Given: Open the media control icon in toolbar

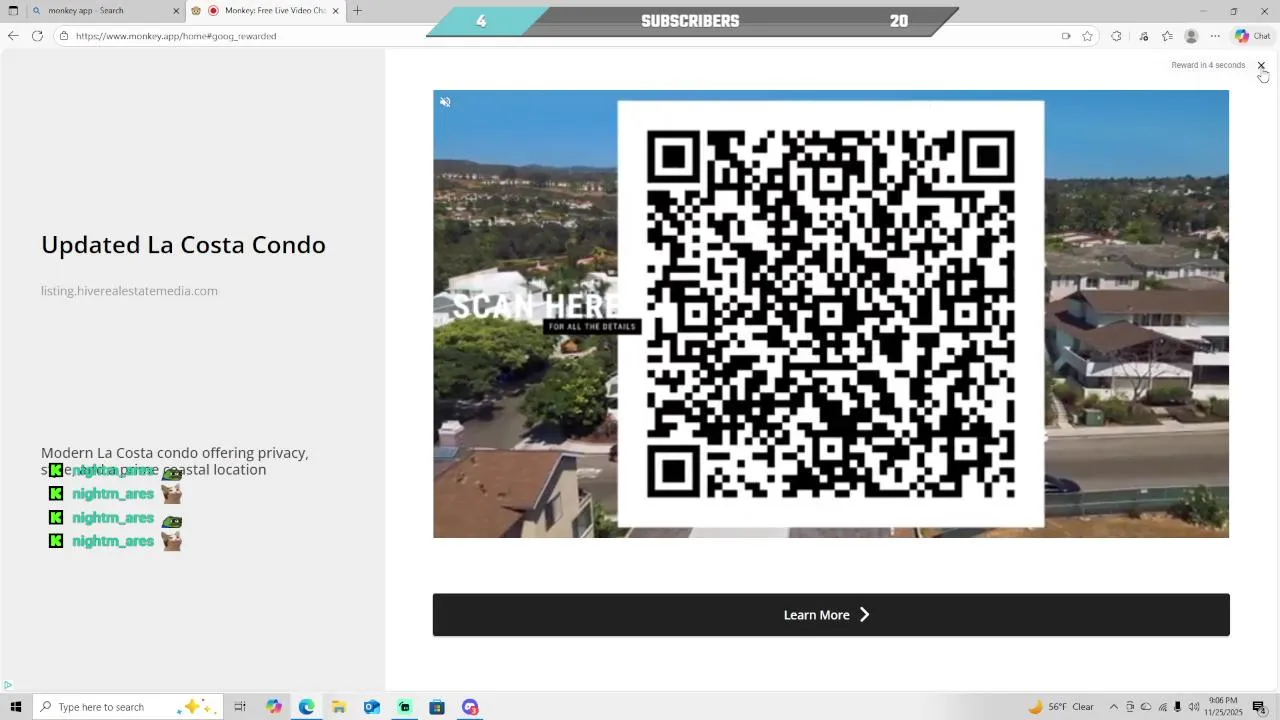Looking at the screenshot, I should 1144,36.
